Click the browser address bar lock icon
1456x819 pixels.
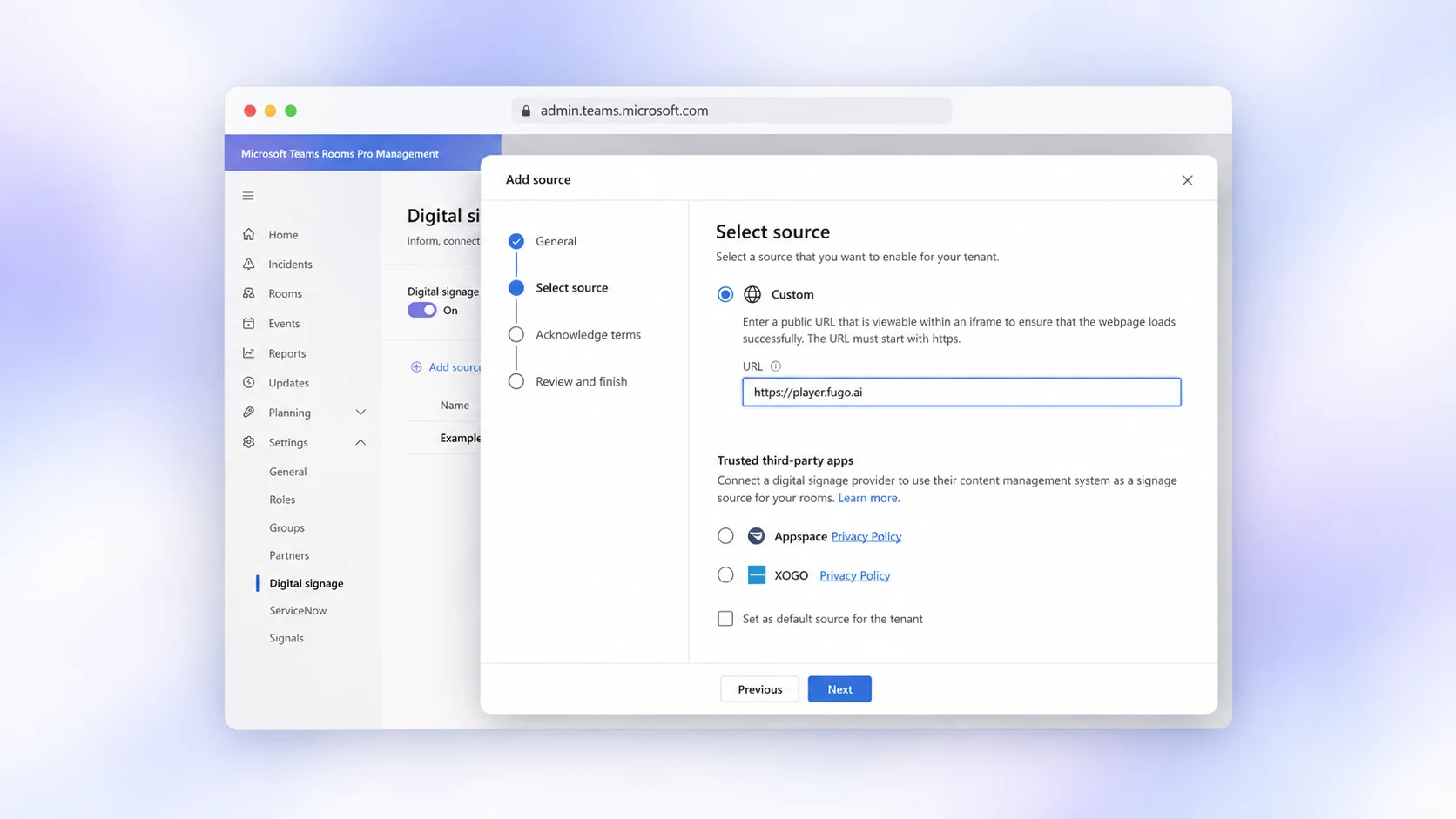[x=526, y=111]
